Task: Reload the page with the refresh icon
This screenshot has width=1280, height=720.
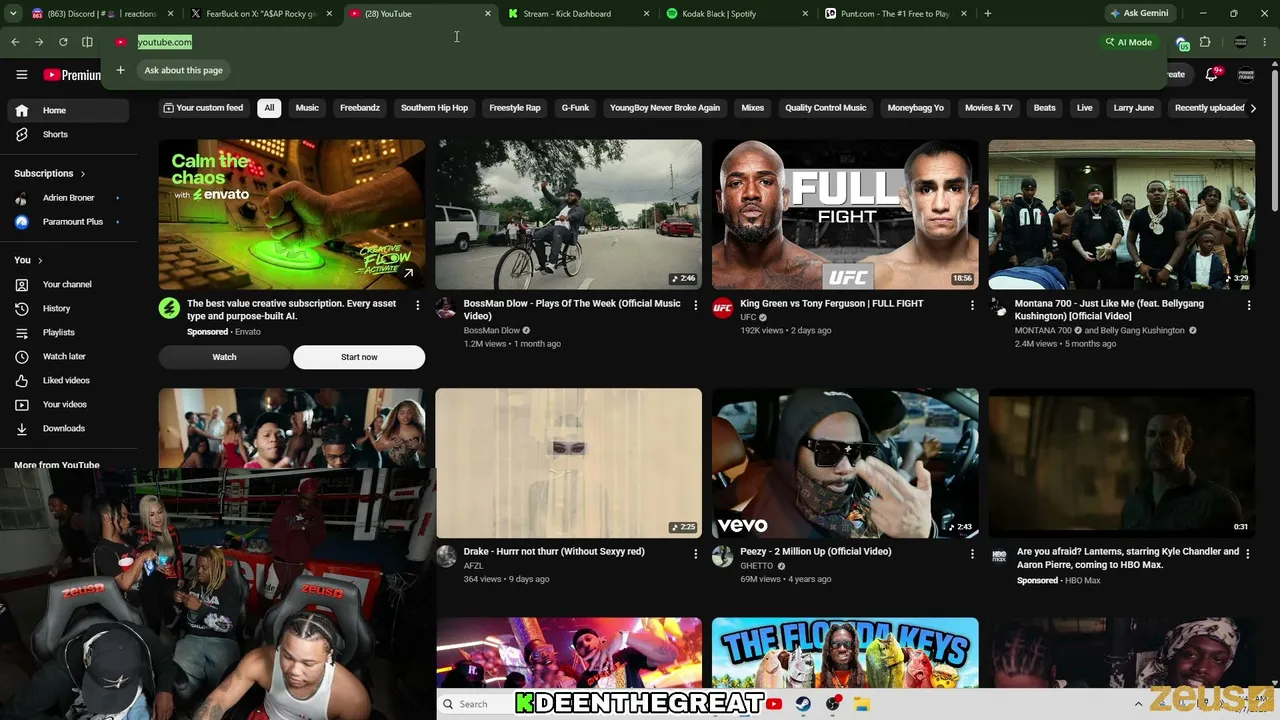Action: pos(63,42)
